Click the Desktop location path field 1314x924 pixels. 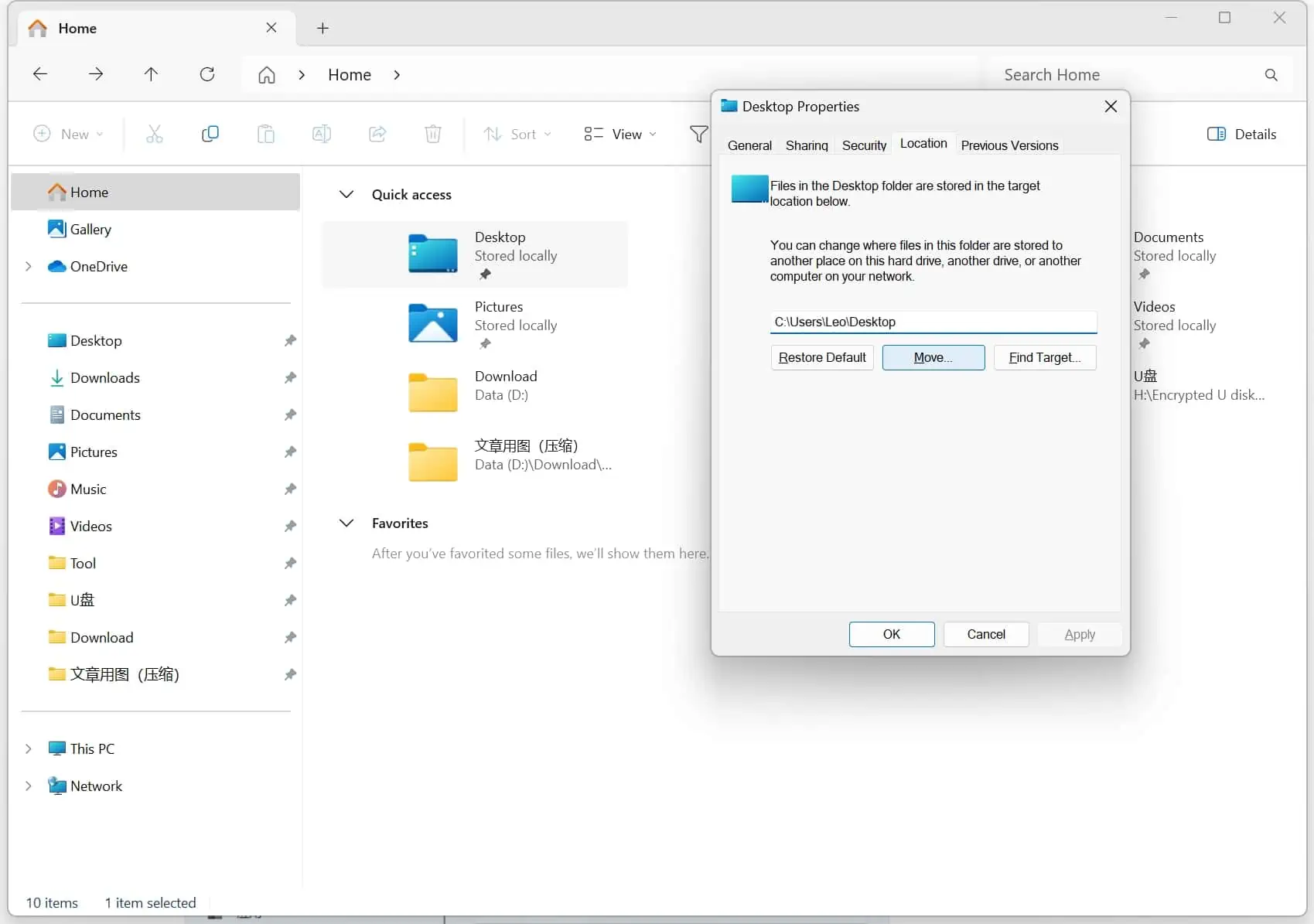[933, 322]
